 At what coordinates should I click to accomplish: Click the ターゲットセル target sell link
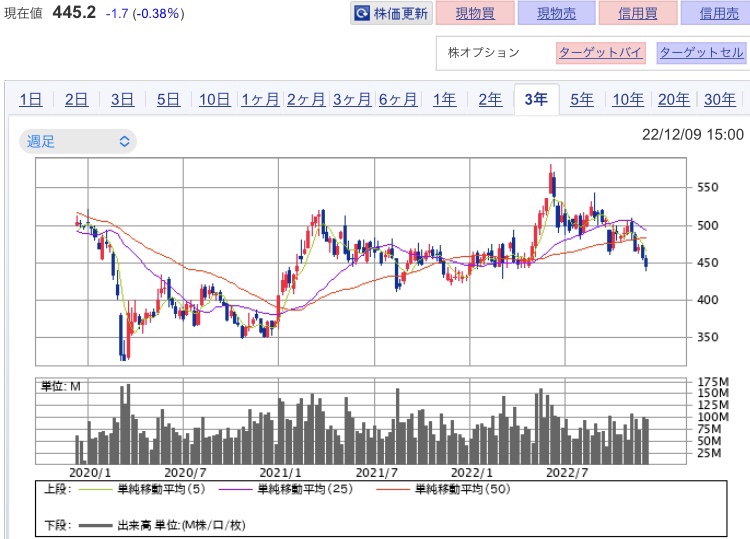click(701, 53)
